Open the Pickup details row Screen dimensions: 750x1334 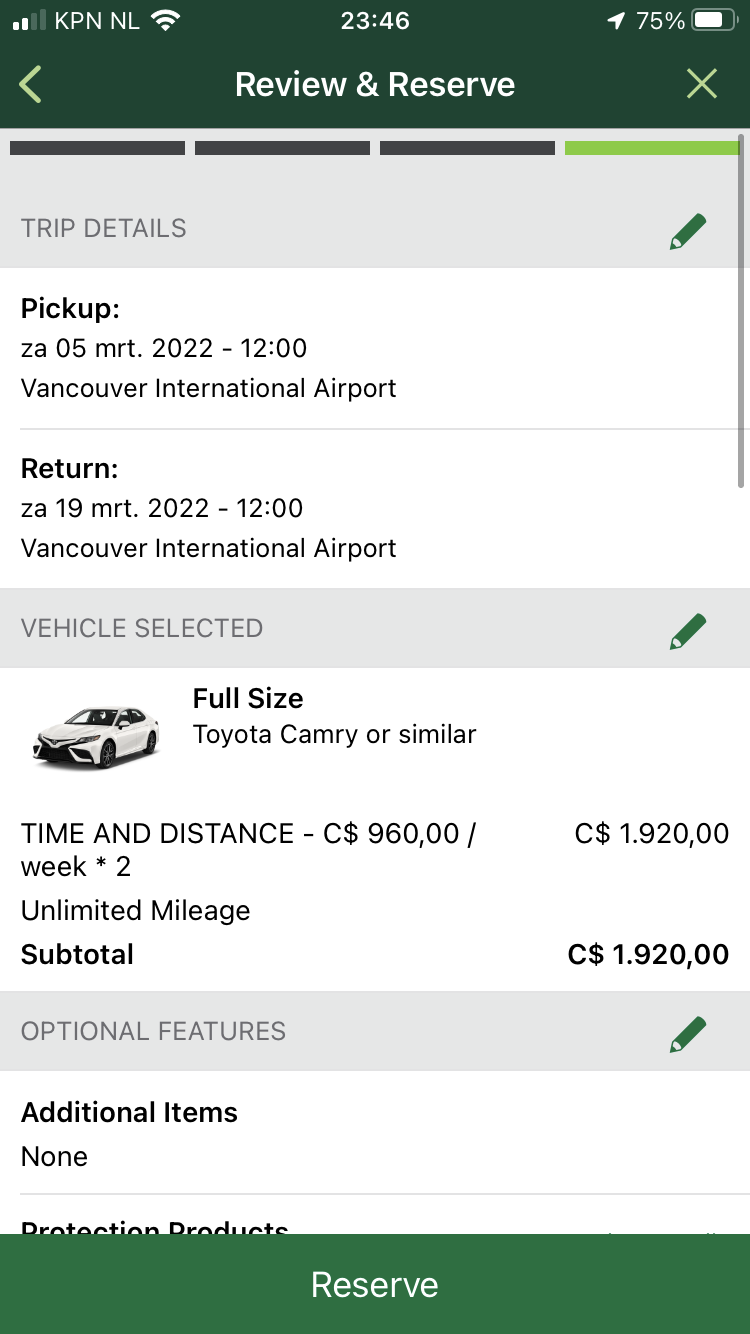(x=375, y=348)
